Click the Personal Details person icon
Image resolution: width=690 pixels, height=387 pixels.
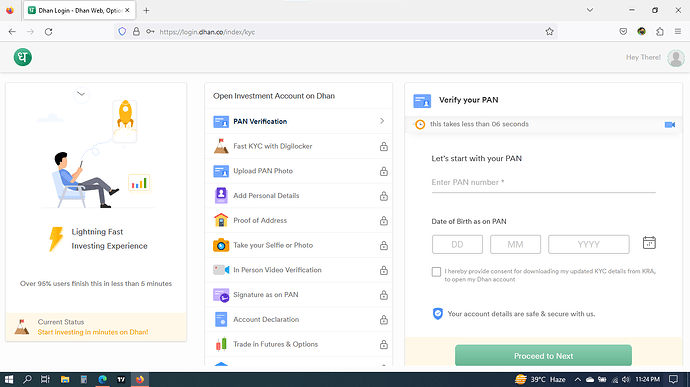[221, 195]
